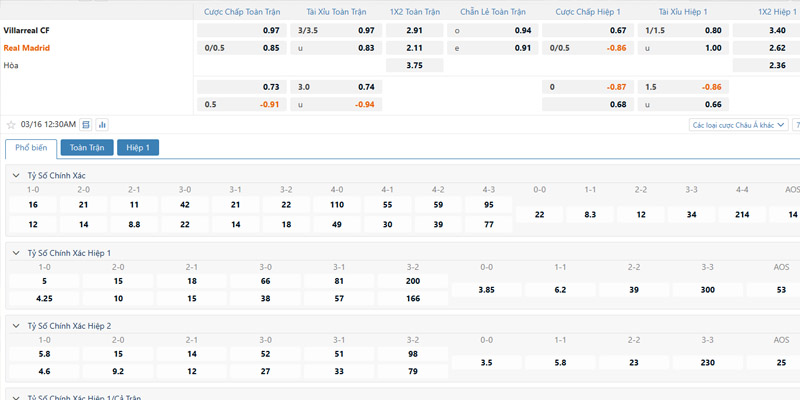
Task: Select first-half 0/0.5 handicap odds -0.86
Action: pyautogui.click(x=588, y=48)
